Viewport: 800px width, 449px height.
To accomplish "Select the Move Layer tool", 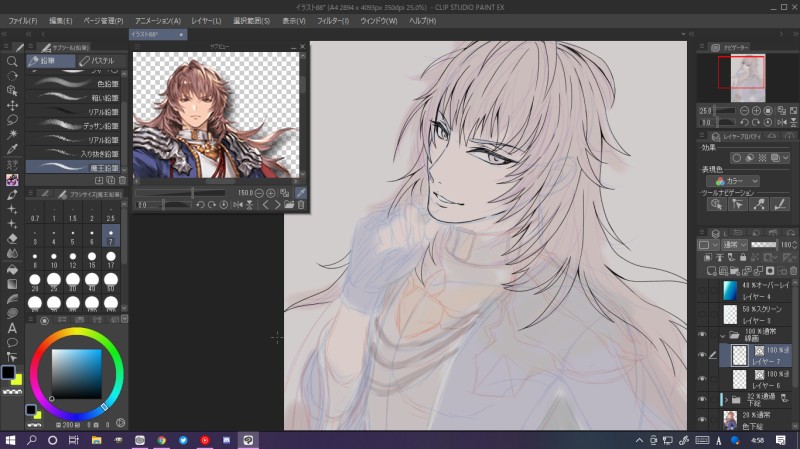I will tap(12, 105).
